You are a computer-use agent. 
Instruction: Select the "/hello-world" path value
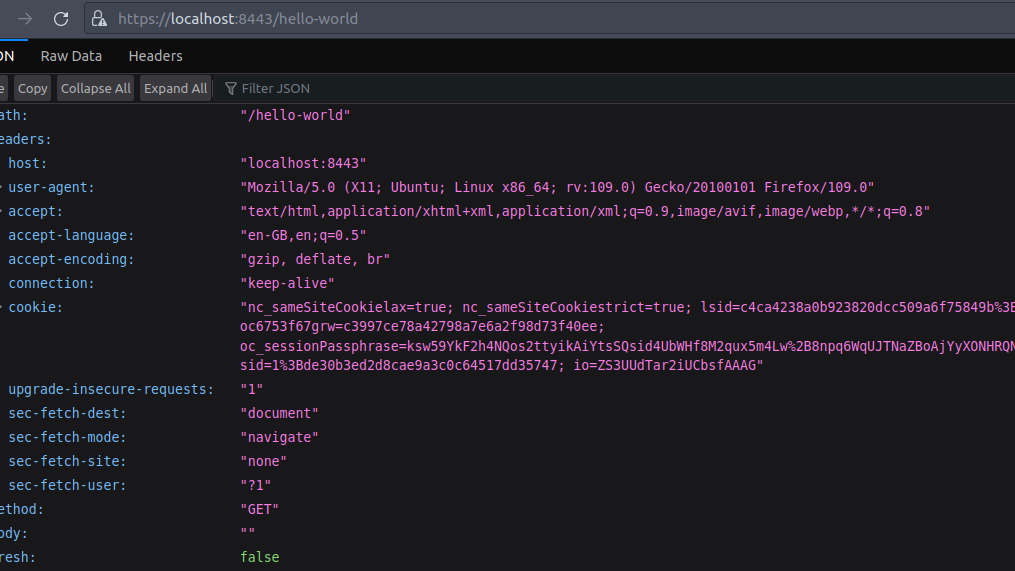pos(295,115)
